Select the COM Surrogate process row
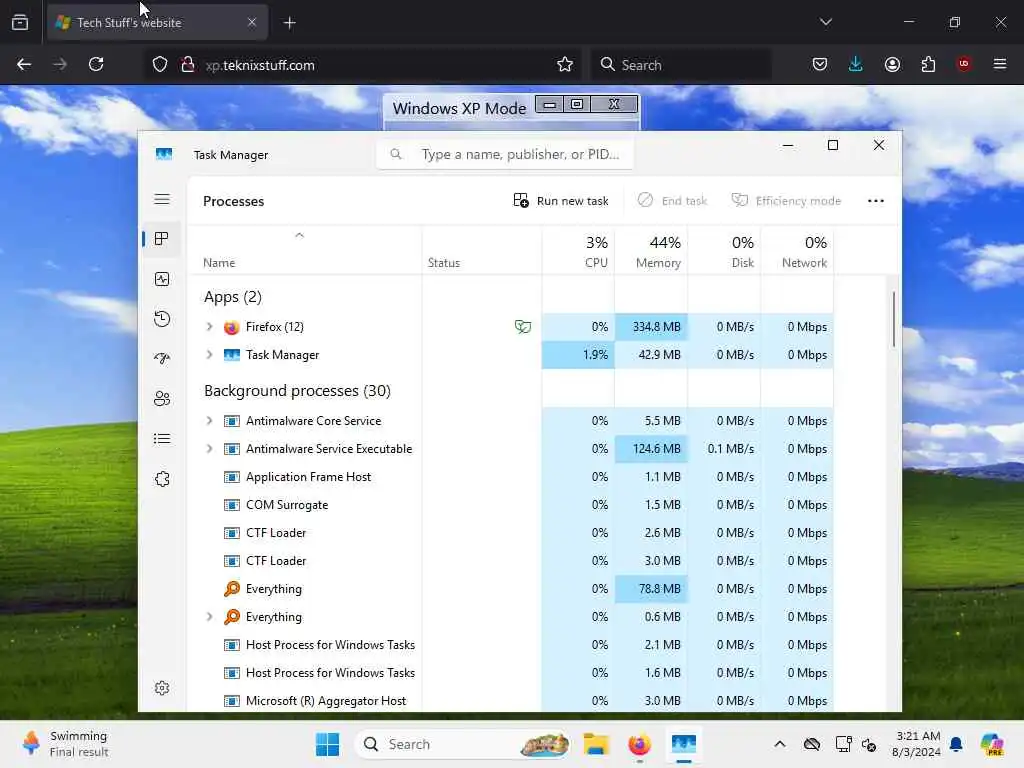1024x768 pixels. pyautogui.click(x=511, y=505)
